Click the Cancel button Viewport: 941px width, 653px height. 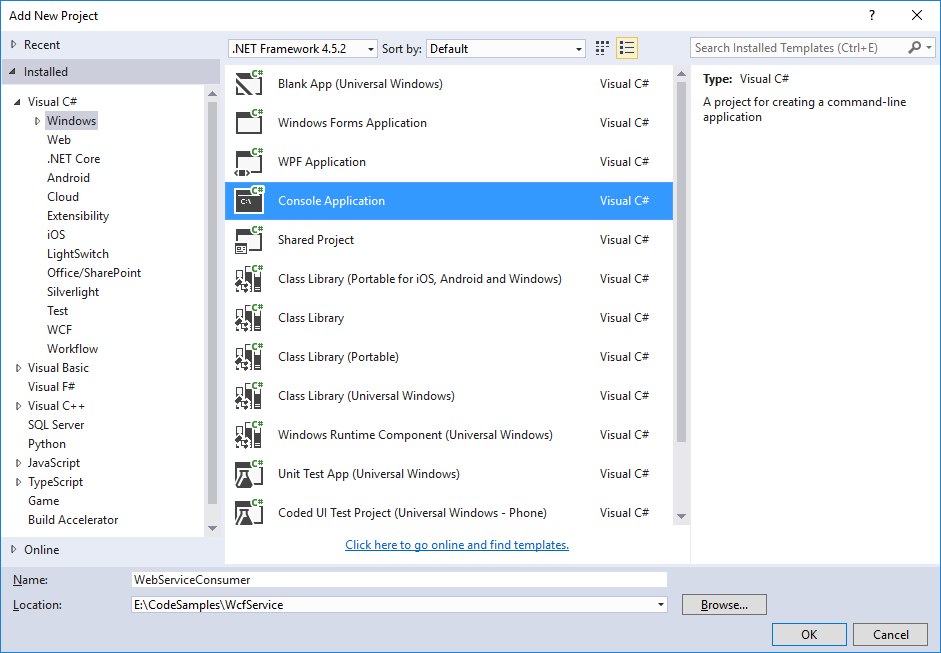pos(891,634)
